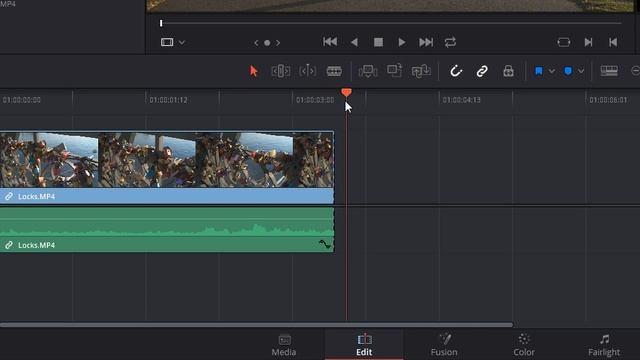Activate the Dynamic Trim Mode tool

point(307,71)
